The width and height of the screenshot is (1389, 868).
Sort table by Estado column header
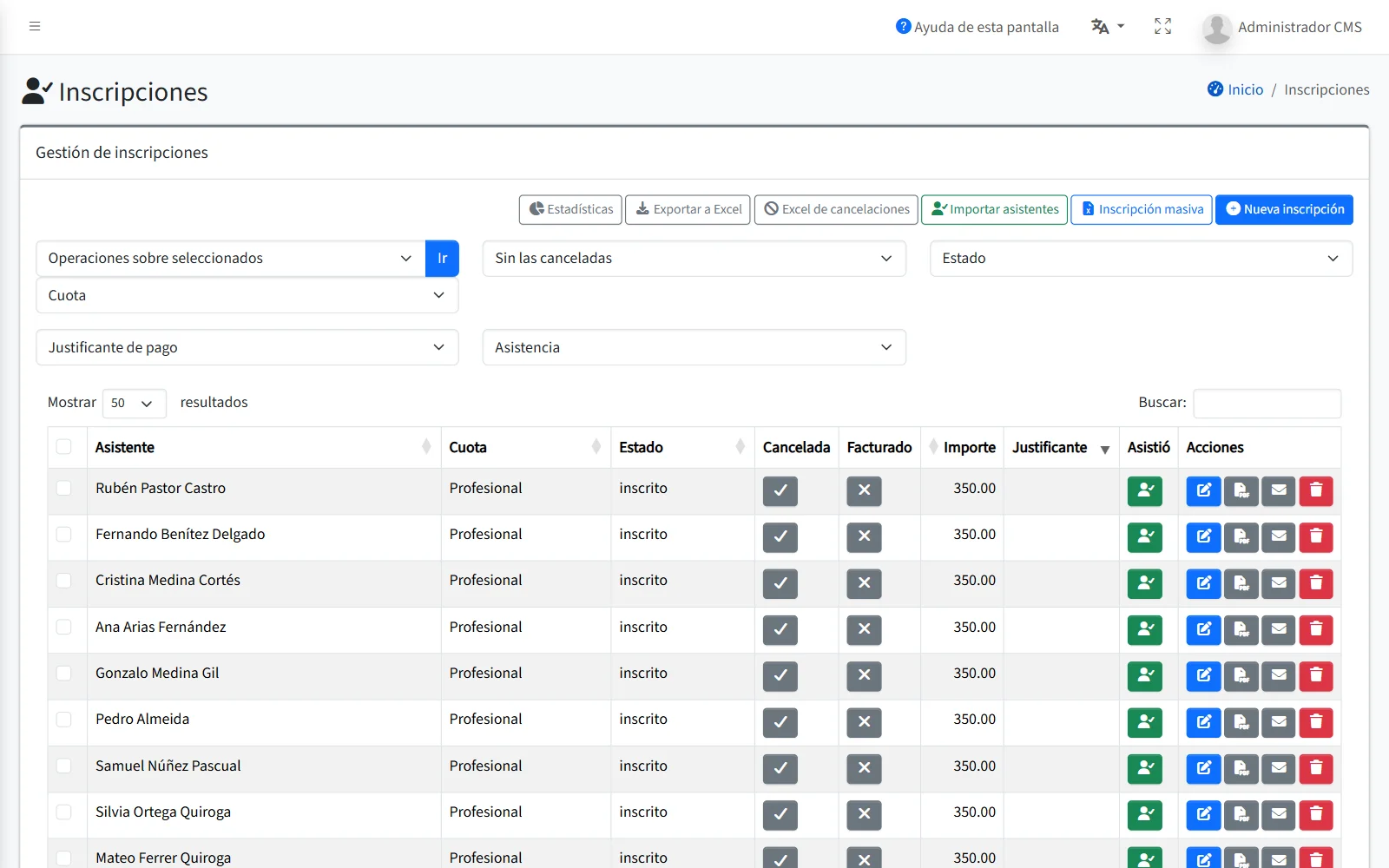coord(682,447)
